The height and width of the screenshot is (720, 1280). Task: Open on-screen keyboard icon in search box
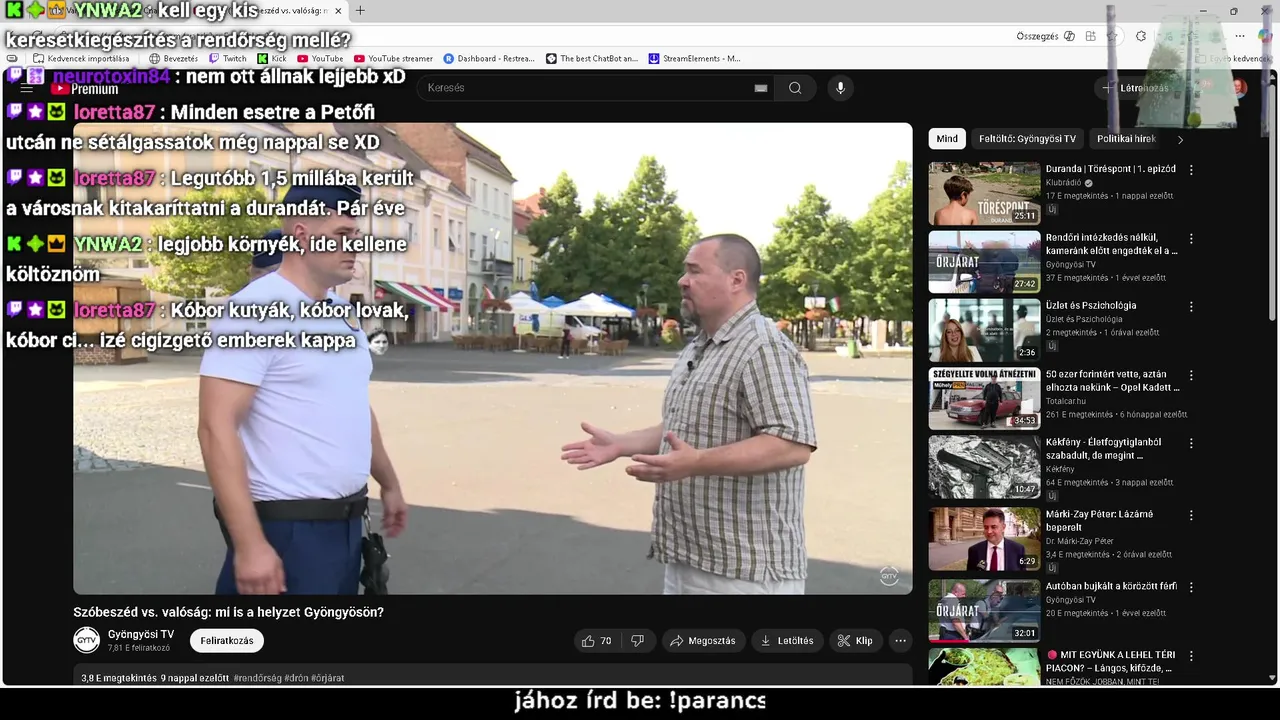pyautogui.click(x=761, y=88)
